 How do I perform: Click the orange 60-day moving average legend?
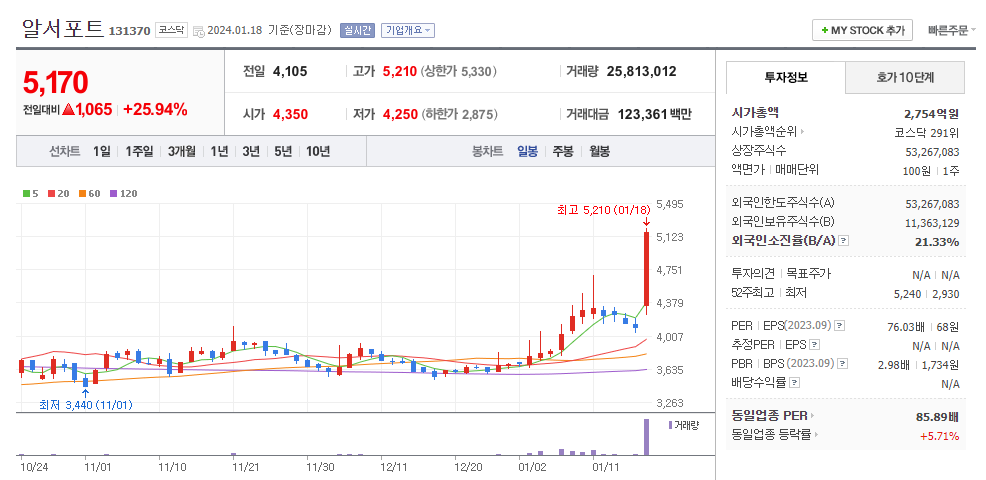pos(89,194)
